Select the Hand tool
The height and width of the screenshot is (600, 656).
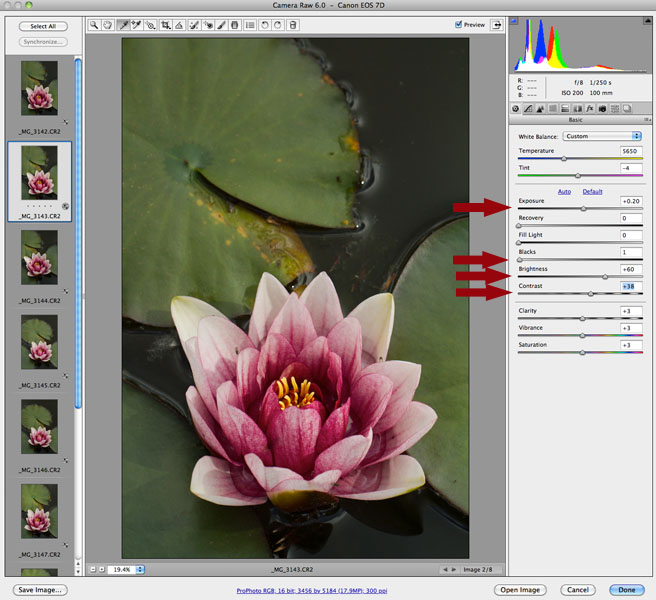[x=108, y=25]
